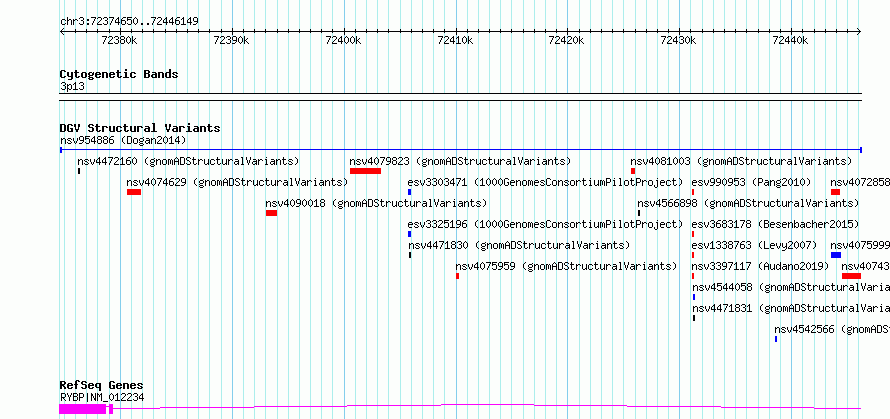
Task: Click the DGV Structural Variants track title
Action: point(140,128)
